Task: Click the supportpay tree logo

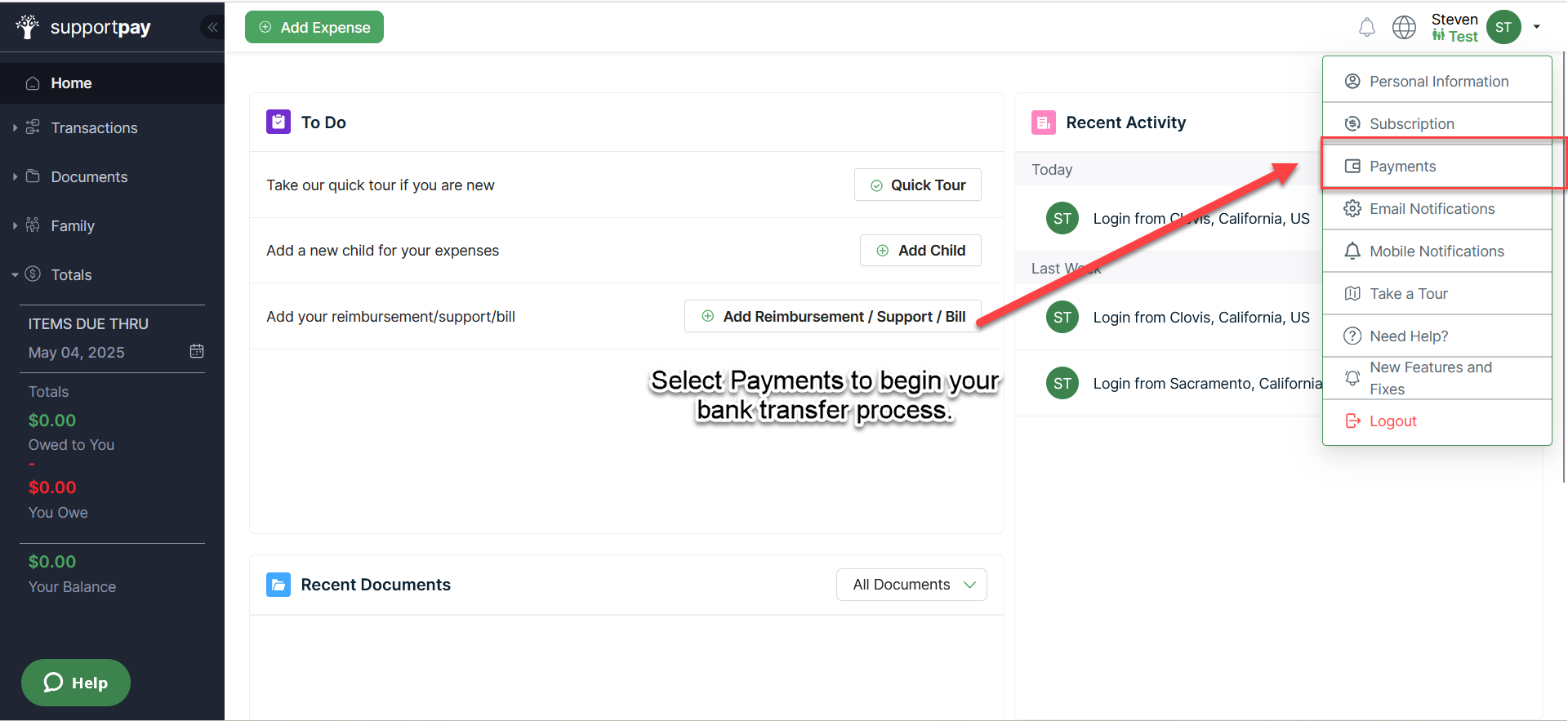Action: click(28, 27)
